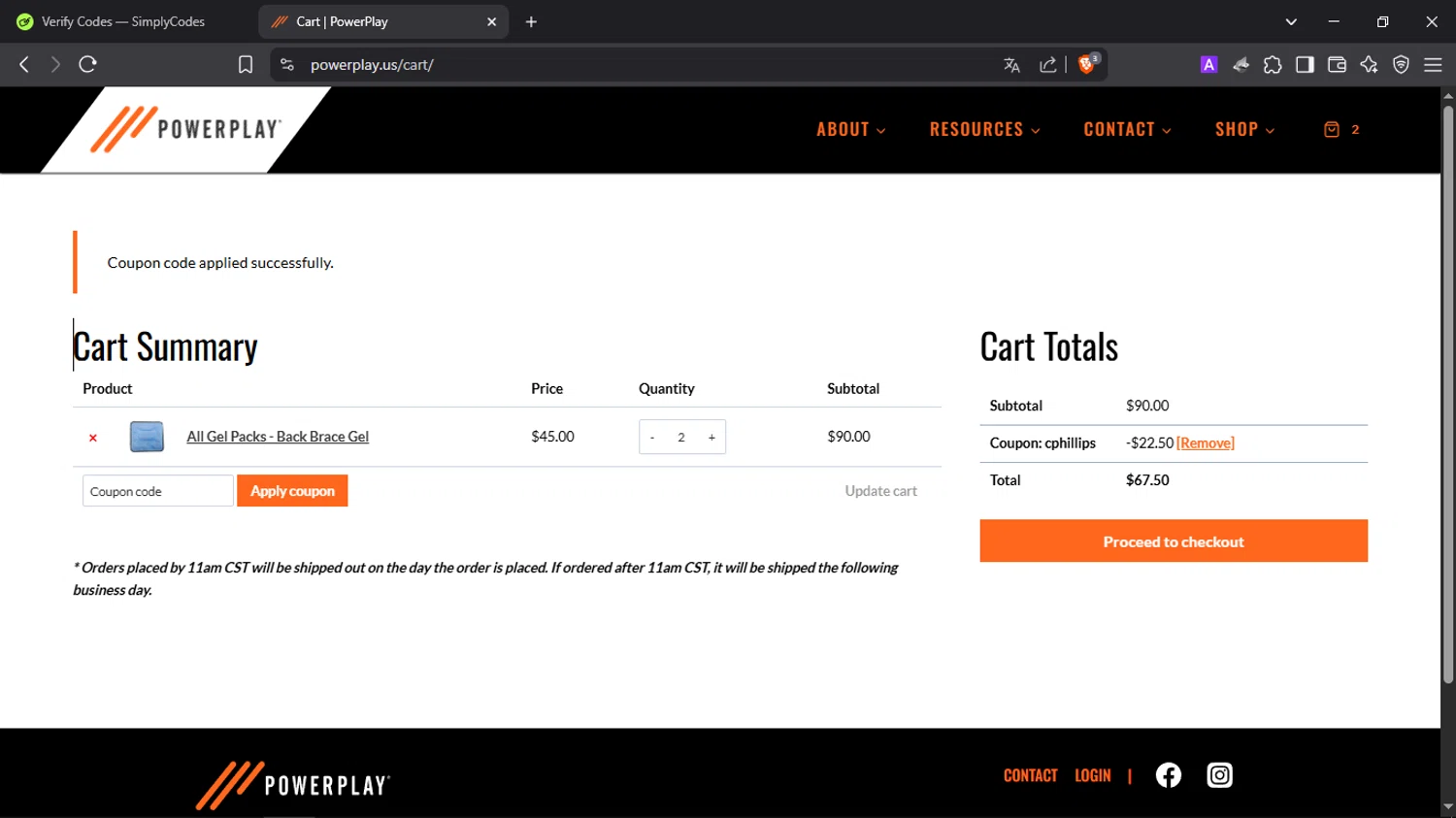Remove Back Brace Gel item with red X
Image resolution: width=1456 pixels, height=818 pixels.
pyautogui.click(x=93, y=438)
